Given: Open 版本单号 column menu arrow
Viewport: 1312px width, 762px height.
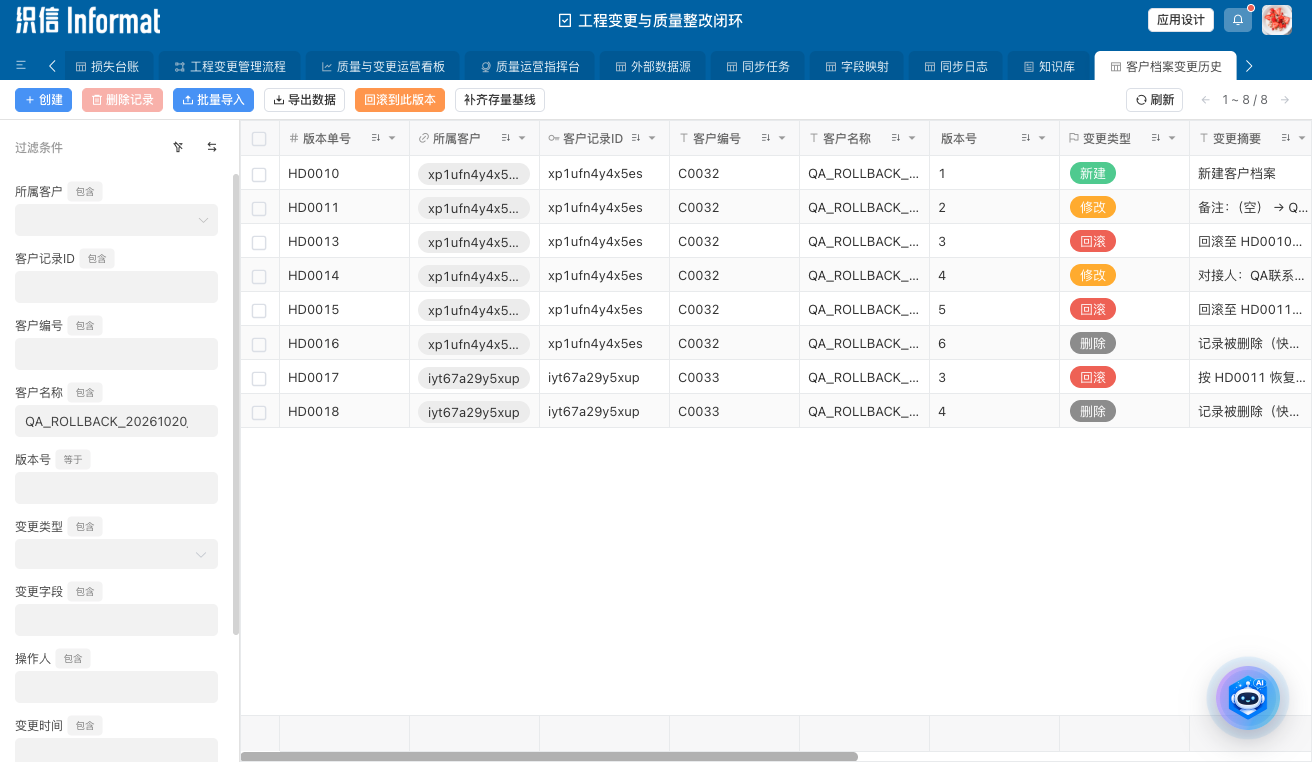Looking at the screenshot, I should [392, 138].
